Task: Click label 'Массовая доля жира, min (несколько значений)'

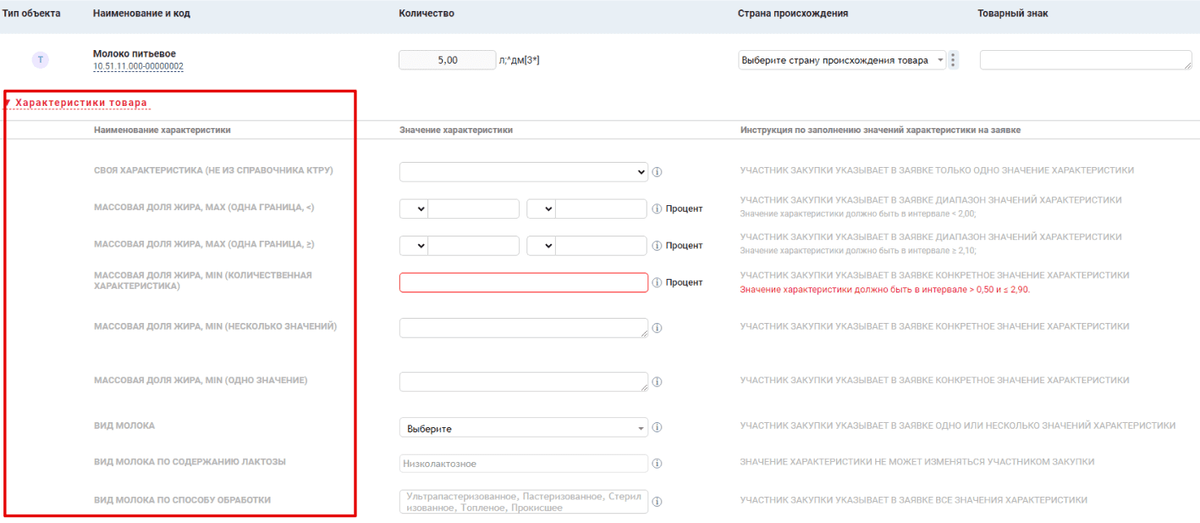Action: [215, 327]
